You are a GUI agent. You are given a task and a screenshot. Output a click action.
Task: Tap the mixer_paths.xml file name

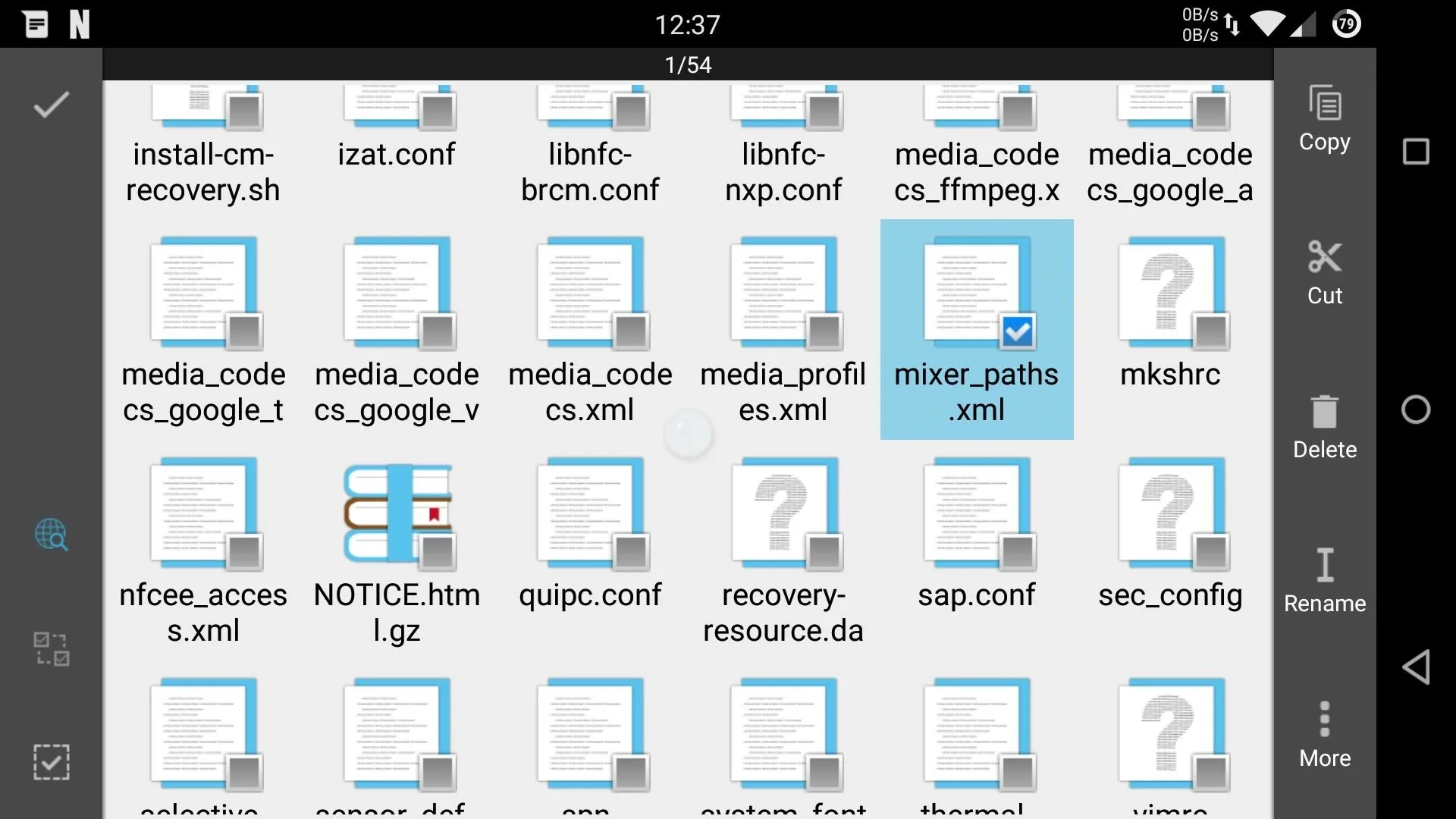[x=977, y=392]
